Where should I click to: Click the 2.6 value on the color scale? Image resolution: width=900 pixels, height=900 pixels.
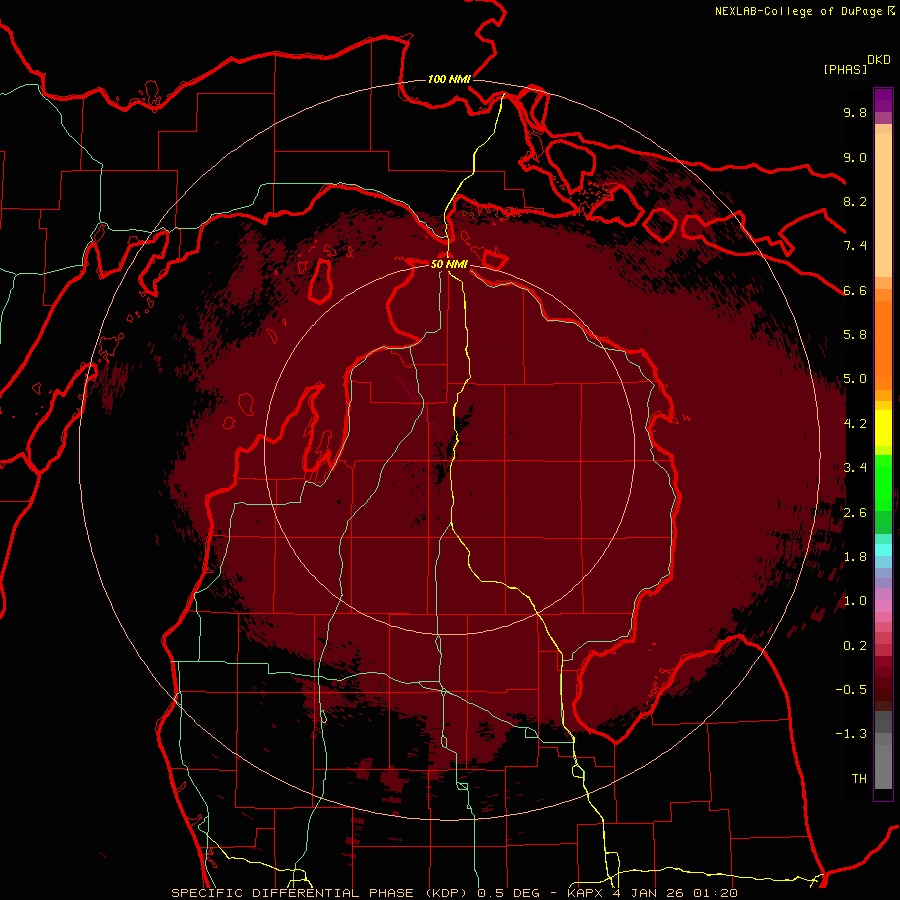(x=855, y=513)
